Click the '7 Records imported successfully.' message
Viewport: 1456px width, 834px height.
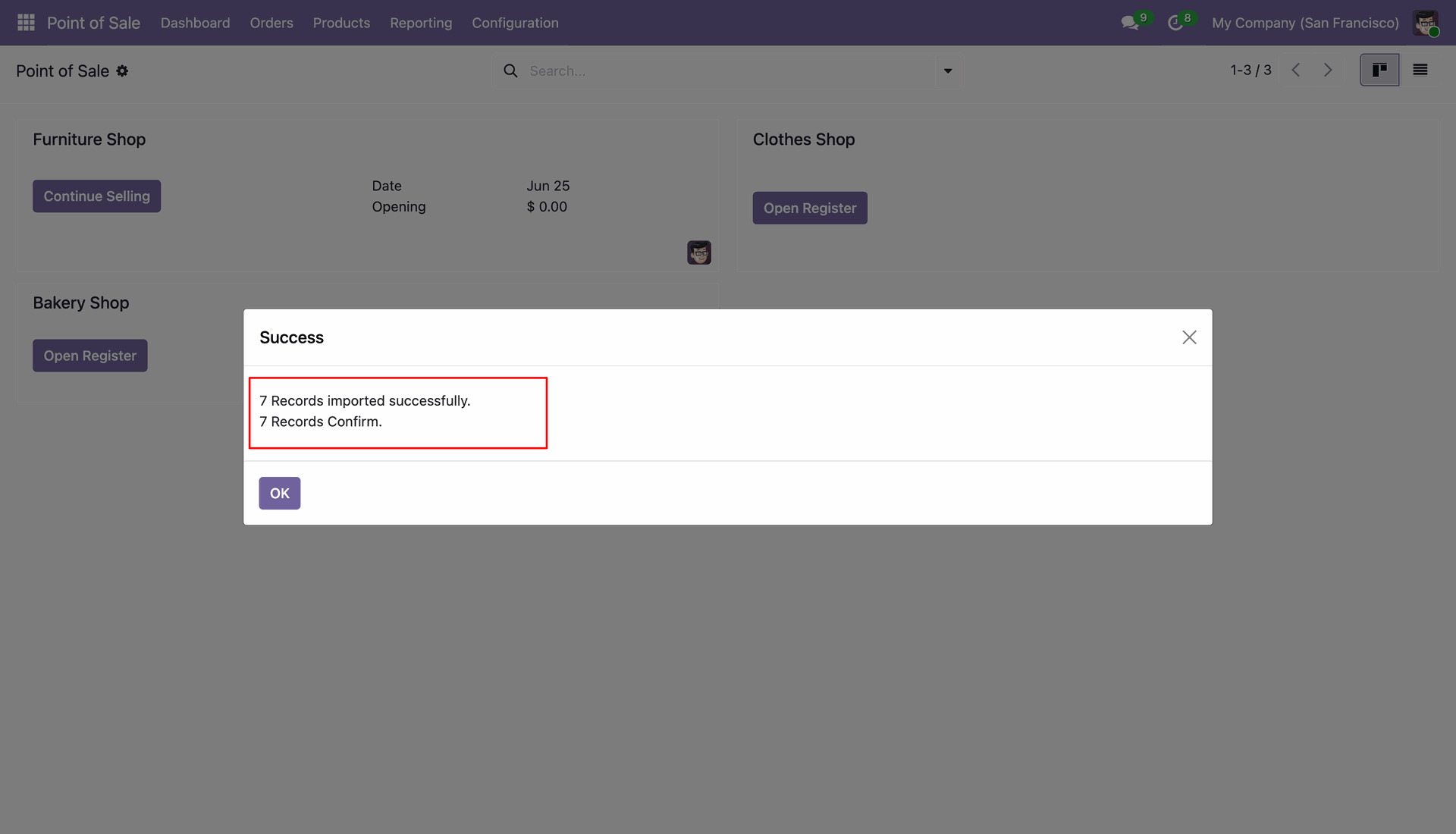(x=365, y=400)
